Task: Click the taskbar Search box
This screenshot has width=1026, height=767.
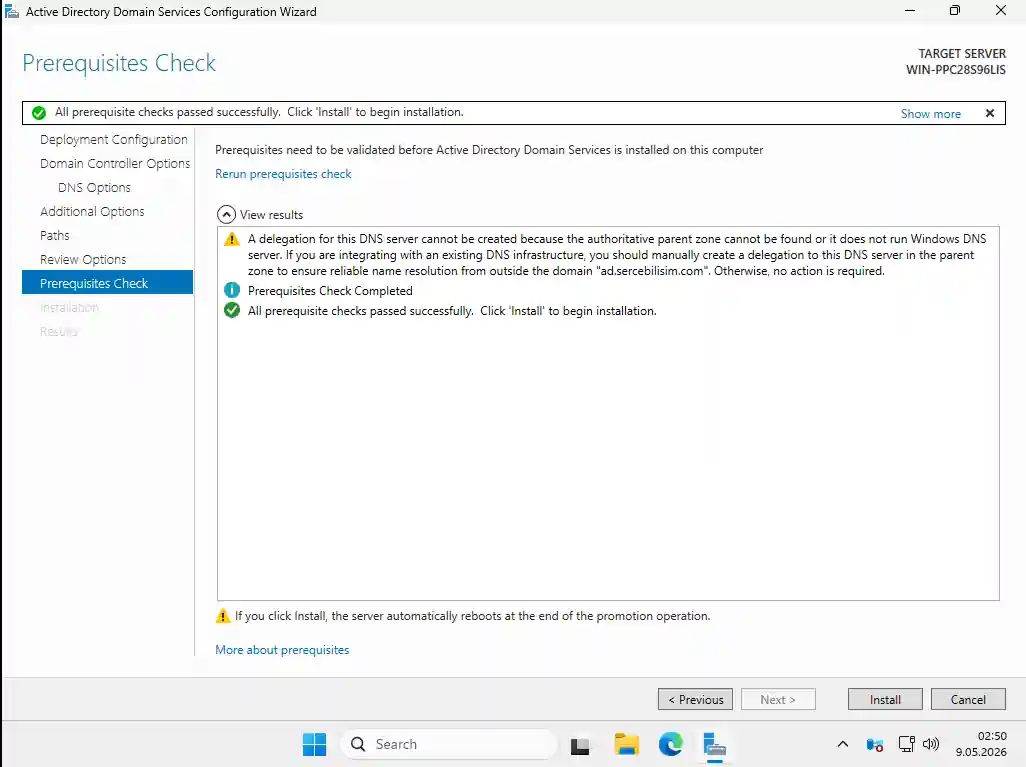Action: pyautogui.click(x=449, y=744)
